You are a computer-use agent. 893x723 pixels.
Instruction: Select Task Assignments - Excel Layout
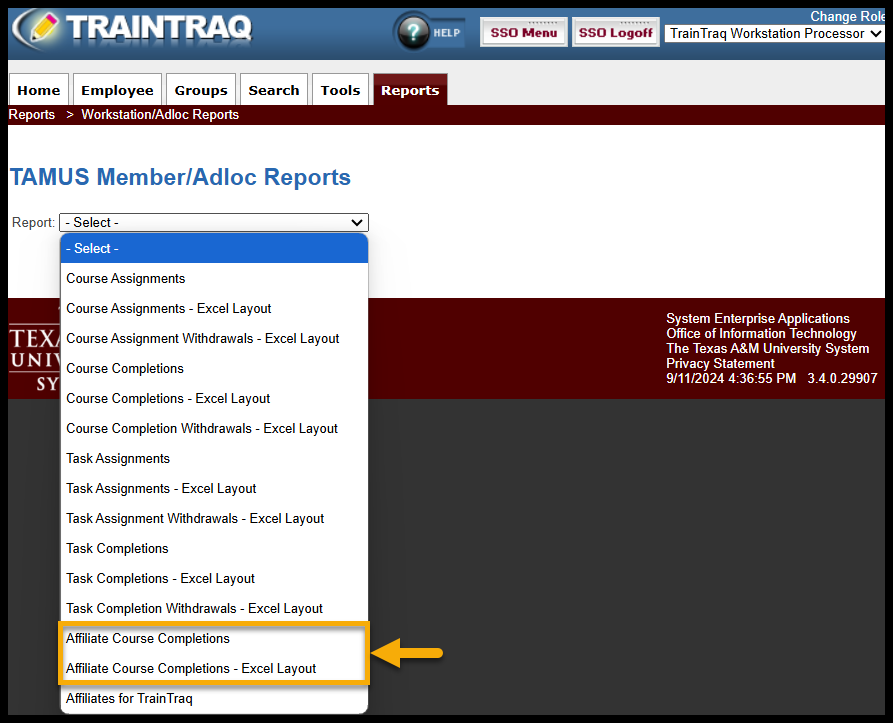214,488
